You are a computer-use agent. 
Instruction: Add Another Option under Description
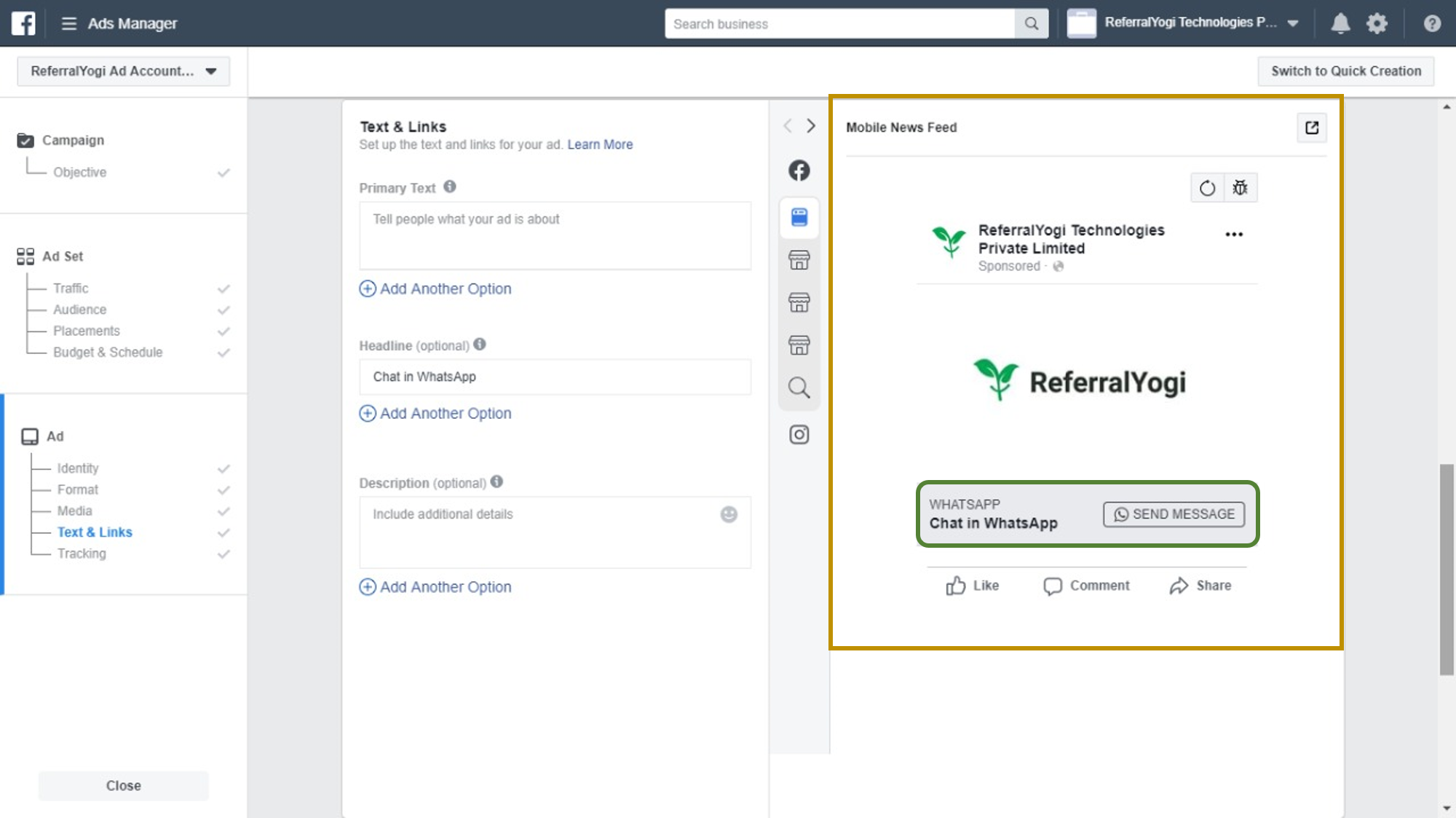tap(435, 587)
